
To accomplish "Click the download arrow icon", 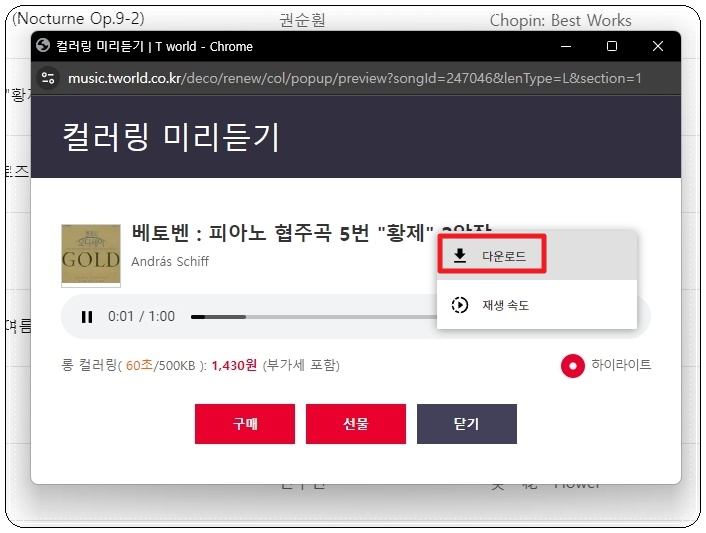I will click(460, 255).
